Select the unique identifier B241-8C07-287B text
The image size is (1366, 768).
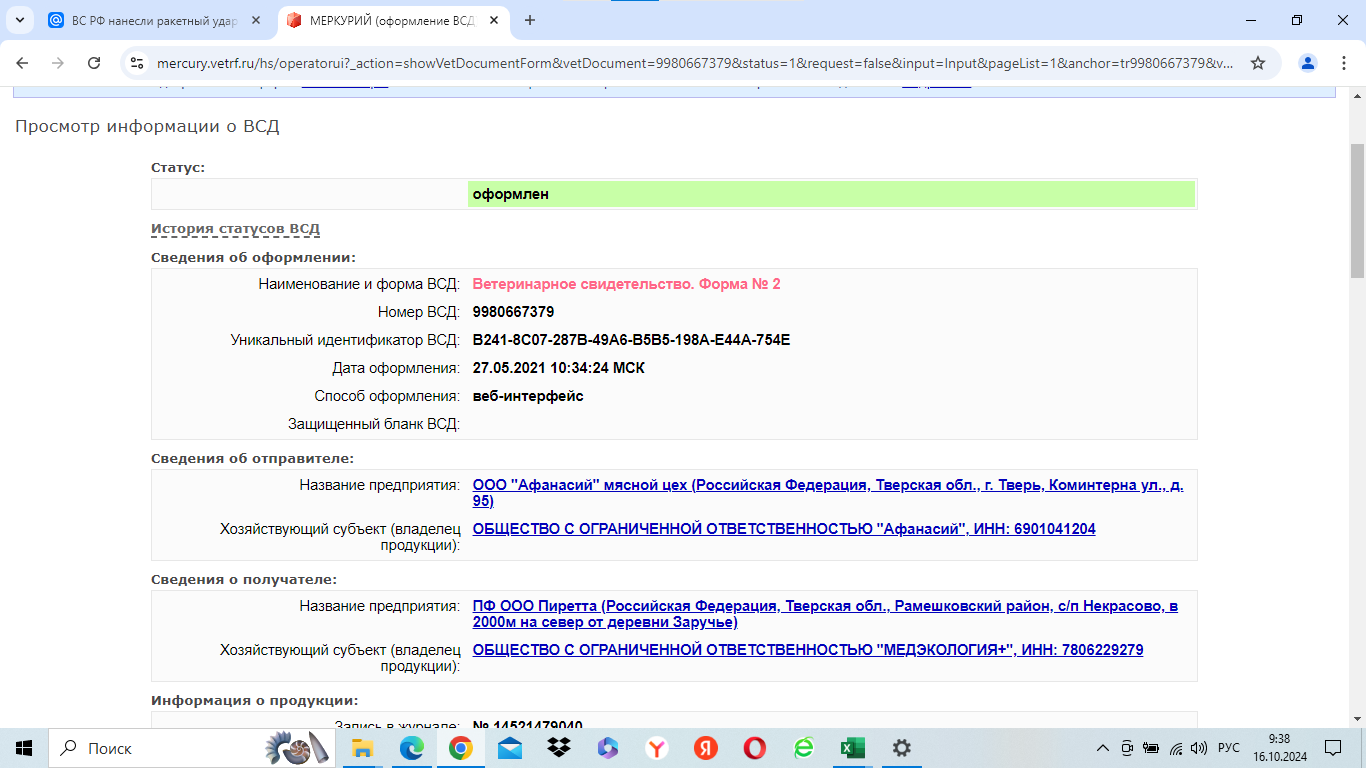pos(631,340)
